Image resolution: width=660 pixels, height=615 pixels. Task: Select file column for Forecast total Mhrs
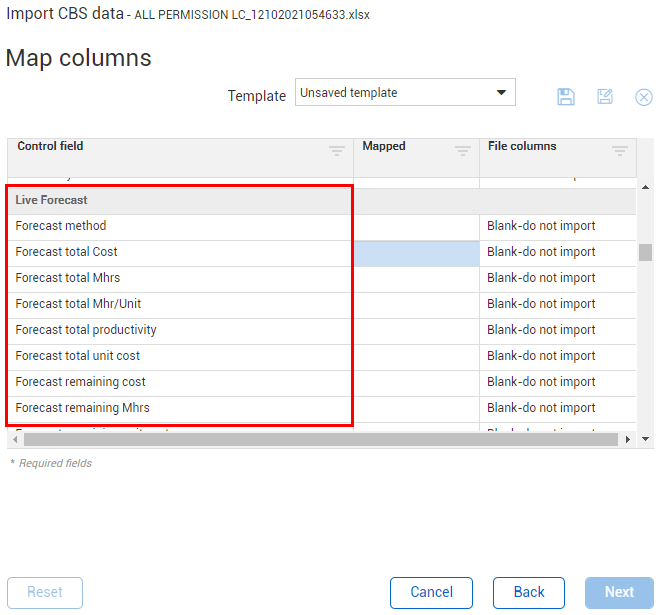pos(557,278)
